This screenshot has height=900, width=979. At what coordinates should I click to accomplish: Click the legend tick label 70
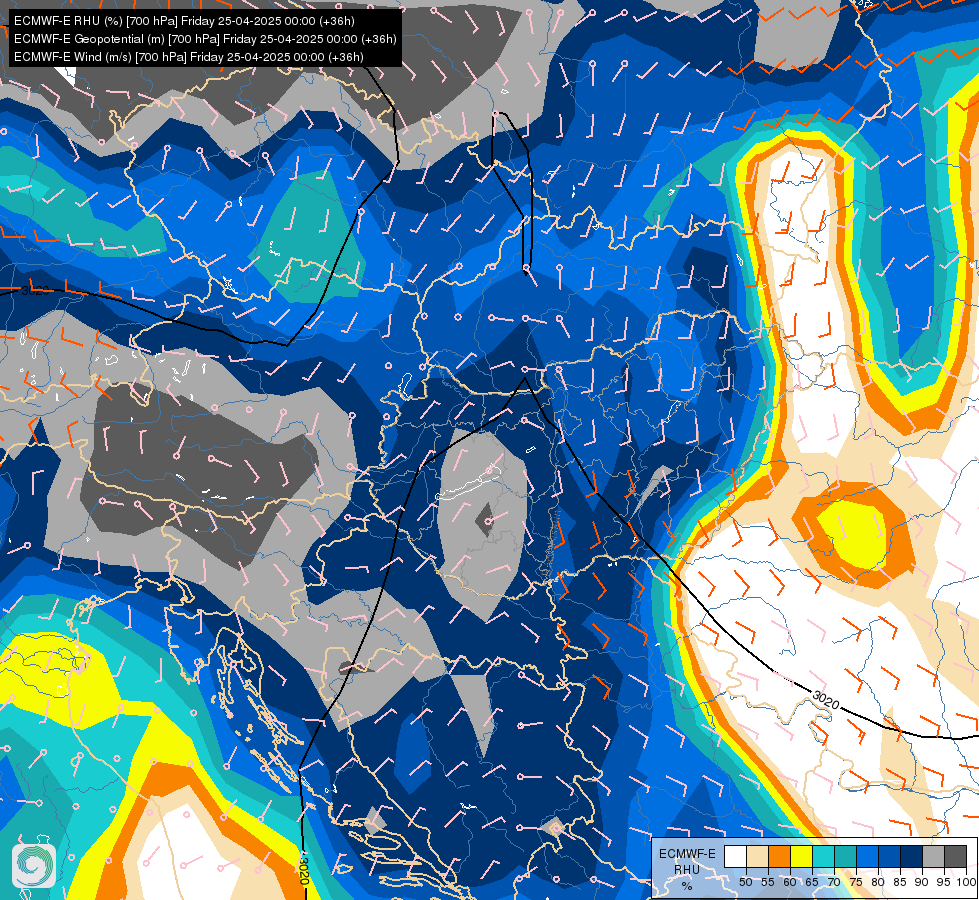pyautogui.click(x=834, y=882)
